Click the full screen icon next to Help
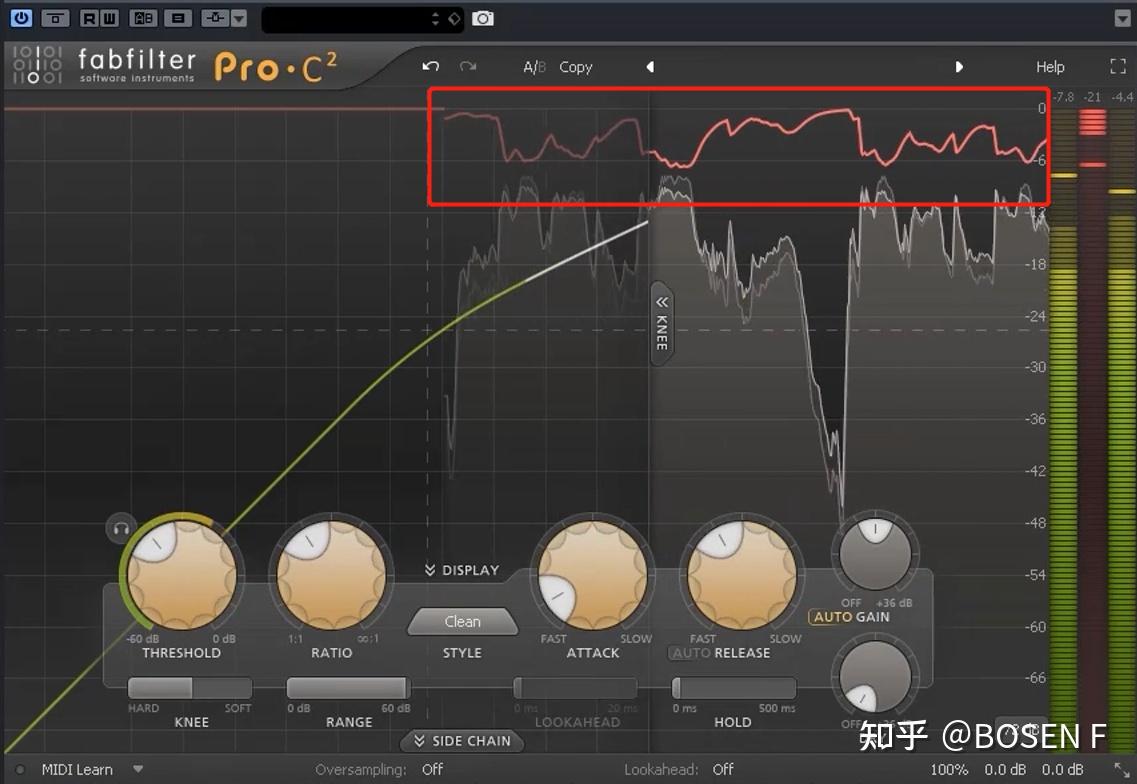 coord(1117,66)
